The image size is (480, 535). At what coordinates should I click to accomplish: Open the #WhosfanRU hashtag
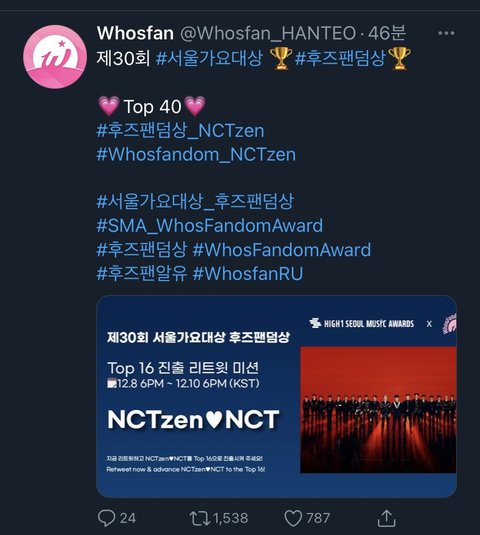(248, 274)
